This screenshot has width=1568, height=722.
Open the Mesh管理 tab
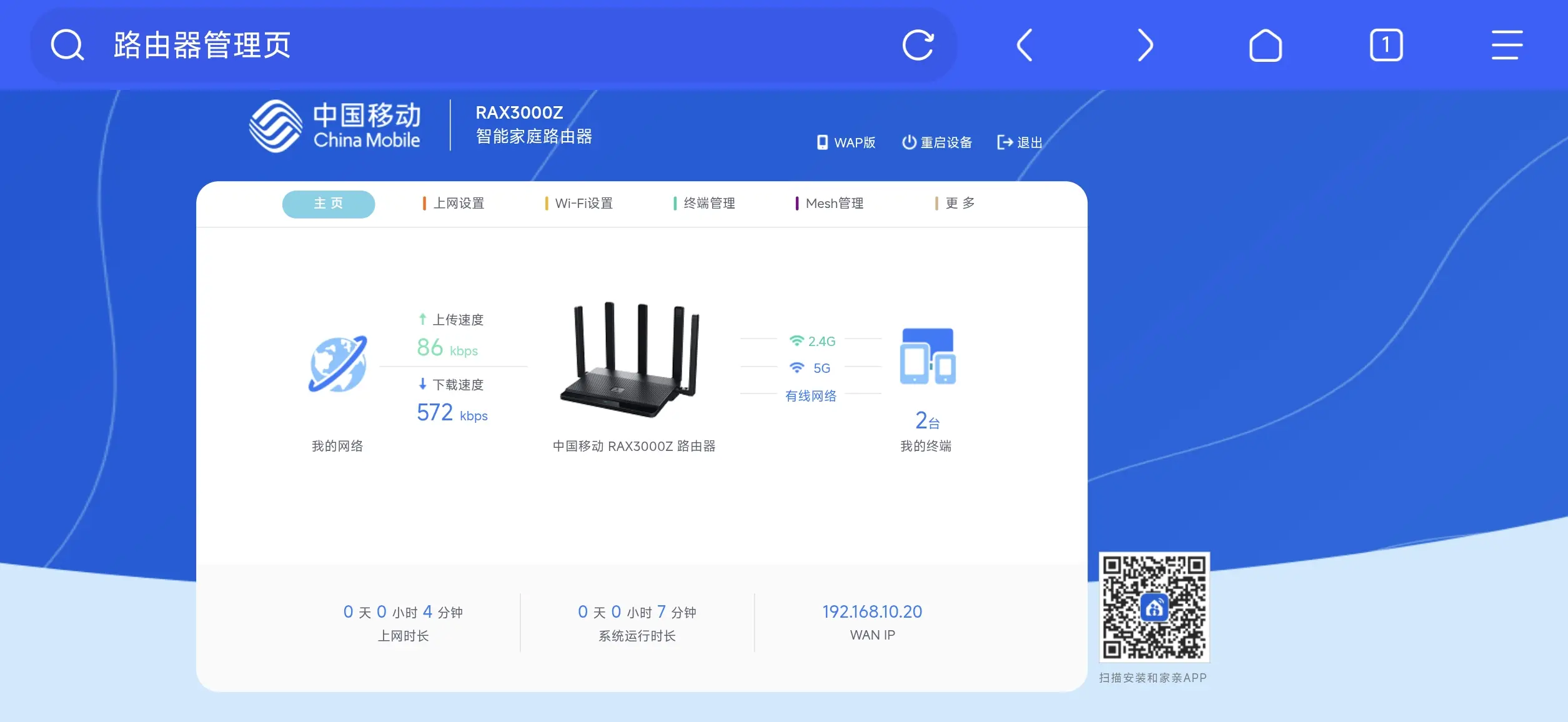[830, 204]
